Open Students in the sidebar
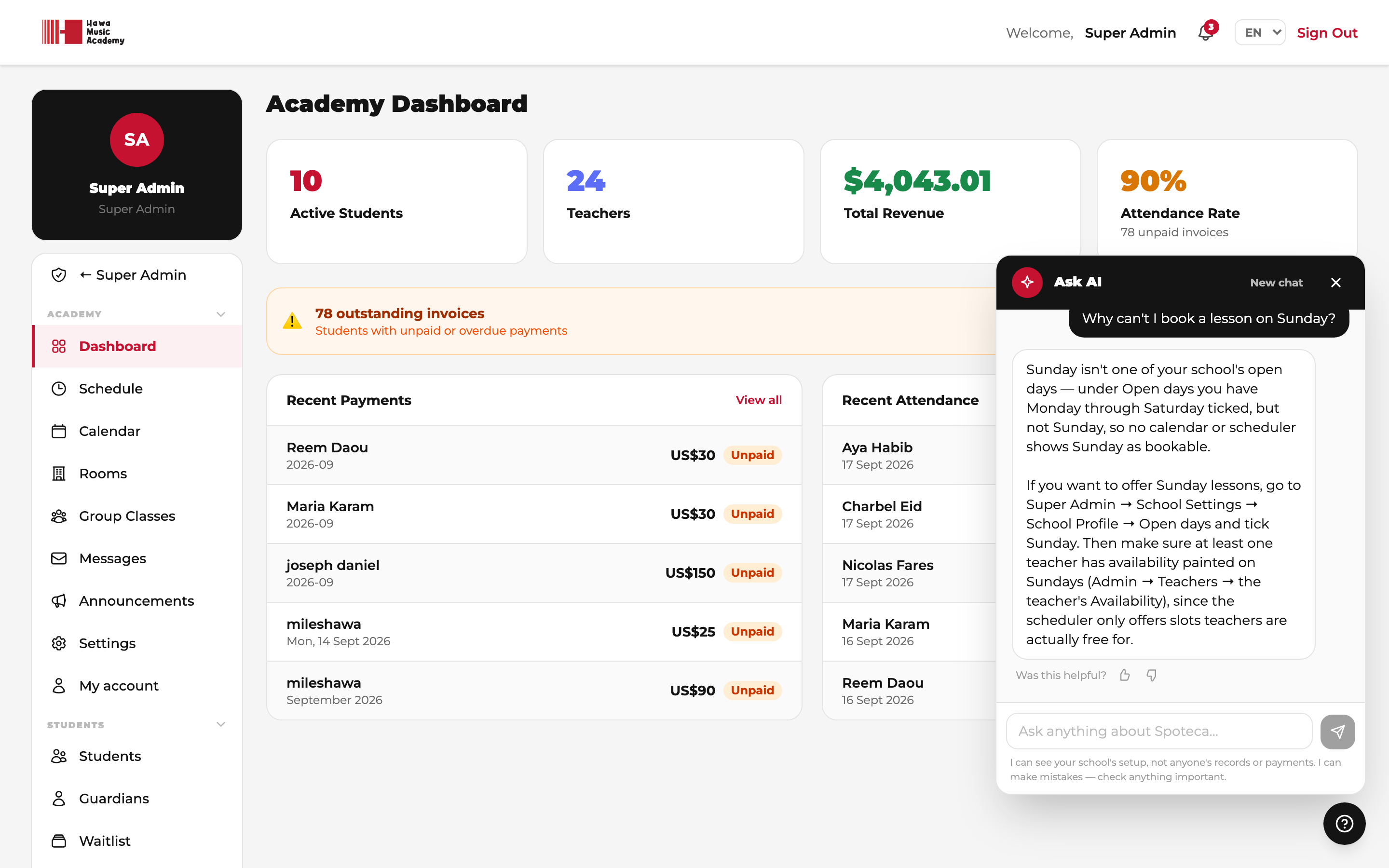This screenshot has width=1389, height=868. [x=137, y=756]
